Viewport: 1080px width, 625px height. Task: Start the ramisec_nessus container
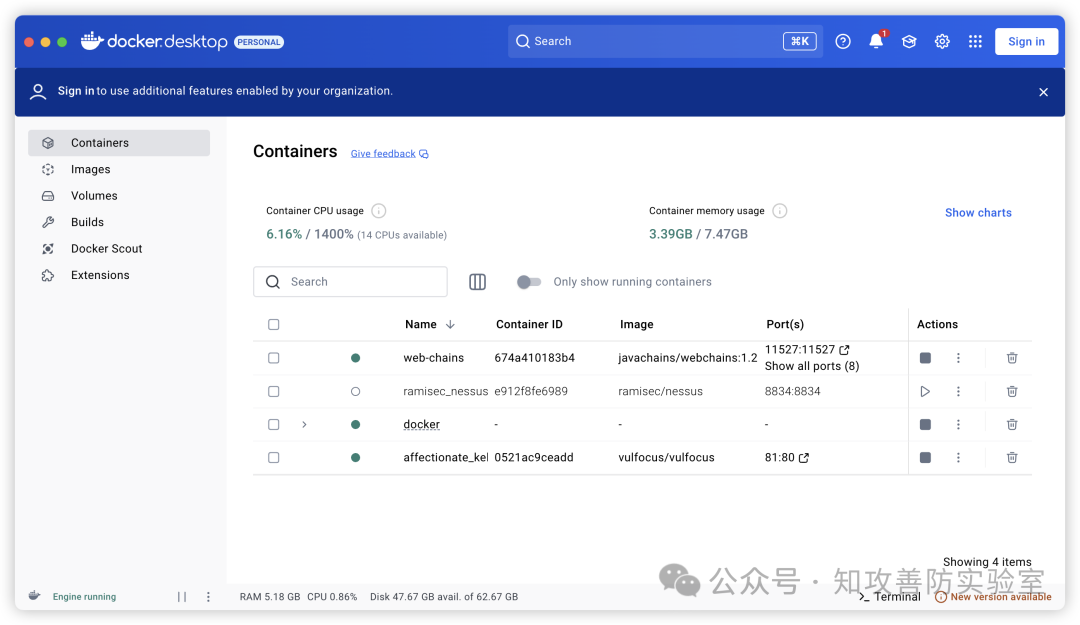click(925, 391)
